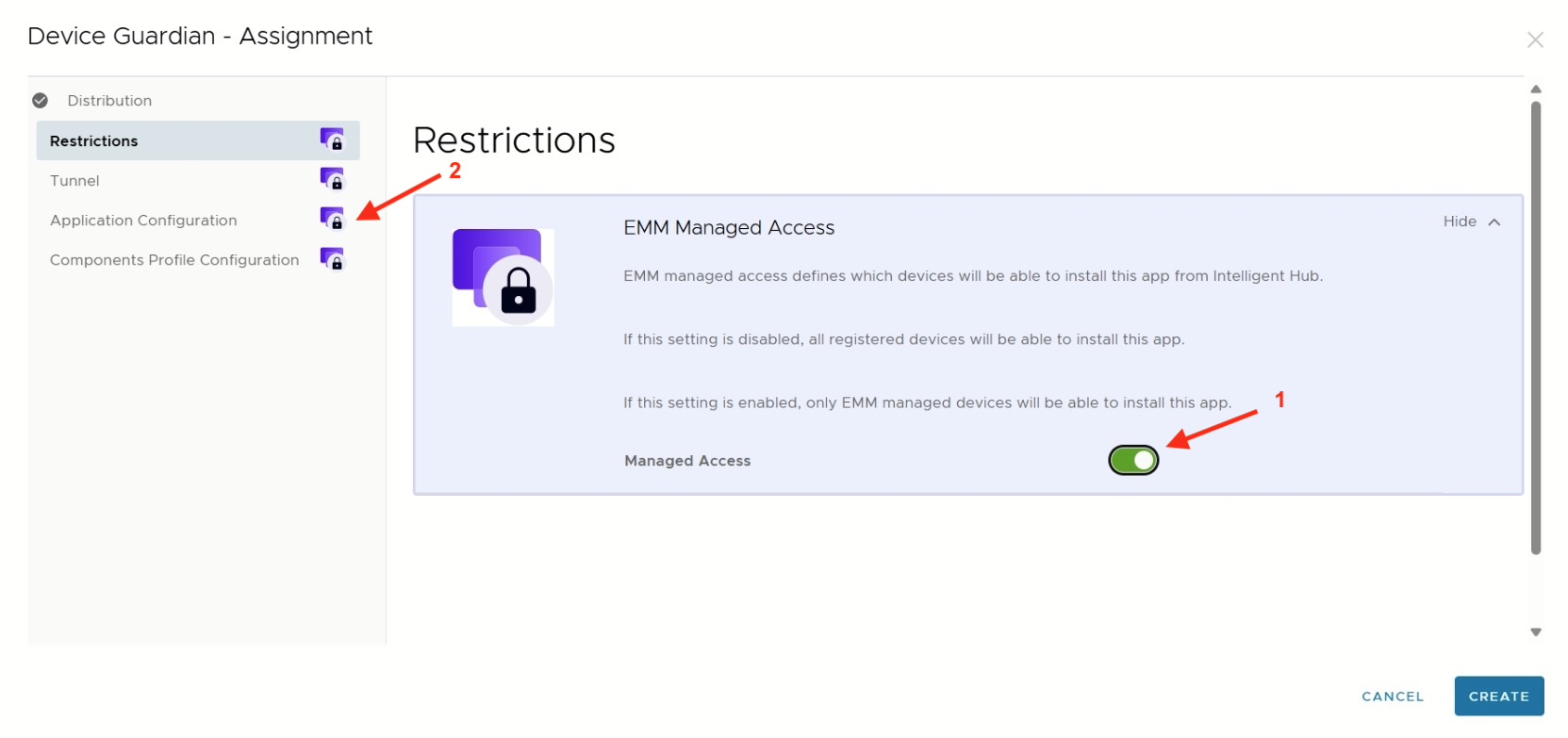Click the Application Configuration lock icon

coord(332,219)
